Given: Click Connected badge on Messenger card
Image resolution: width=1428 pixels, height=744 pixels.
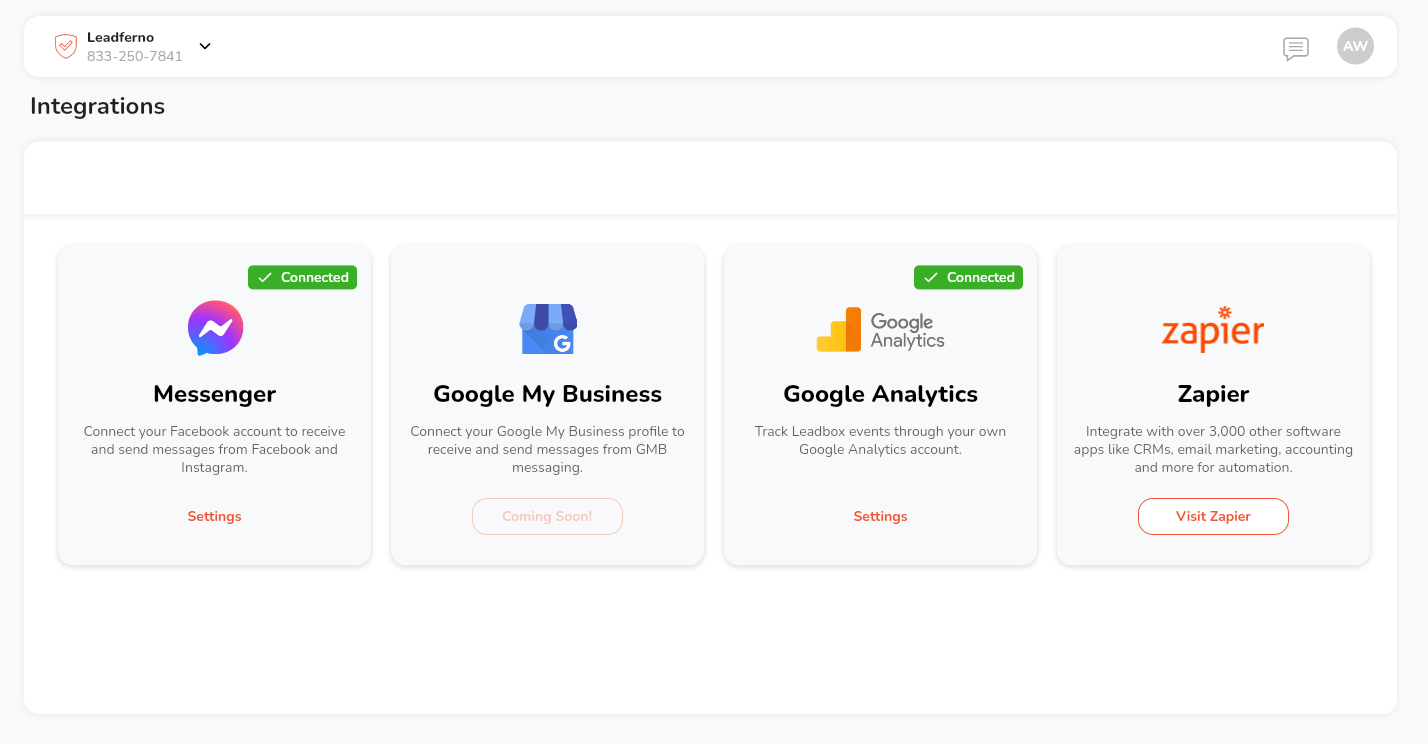Looking at the screenshot, I should pyautogui.click(x=302, y=278).
